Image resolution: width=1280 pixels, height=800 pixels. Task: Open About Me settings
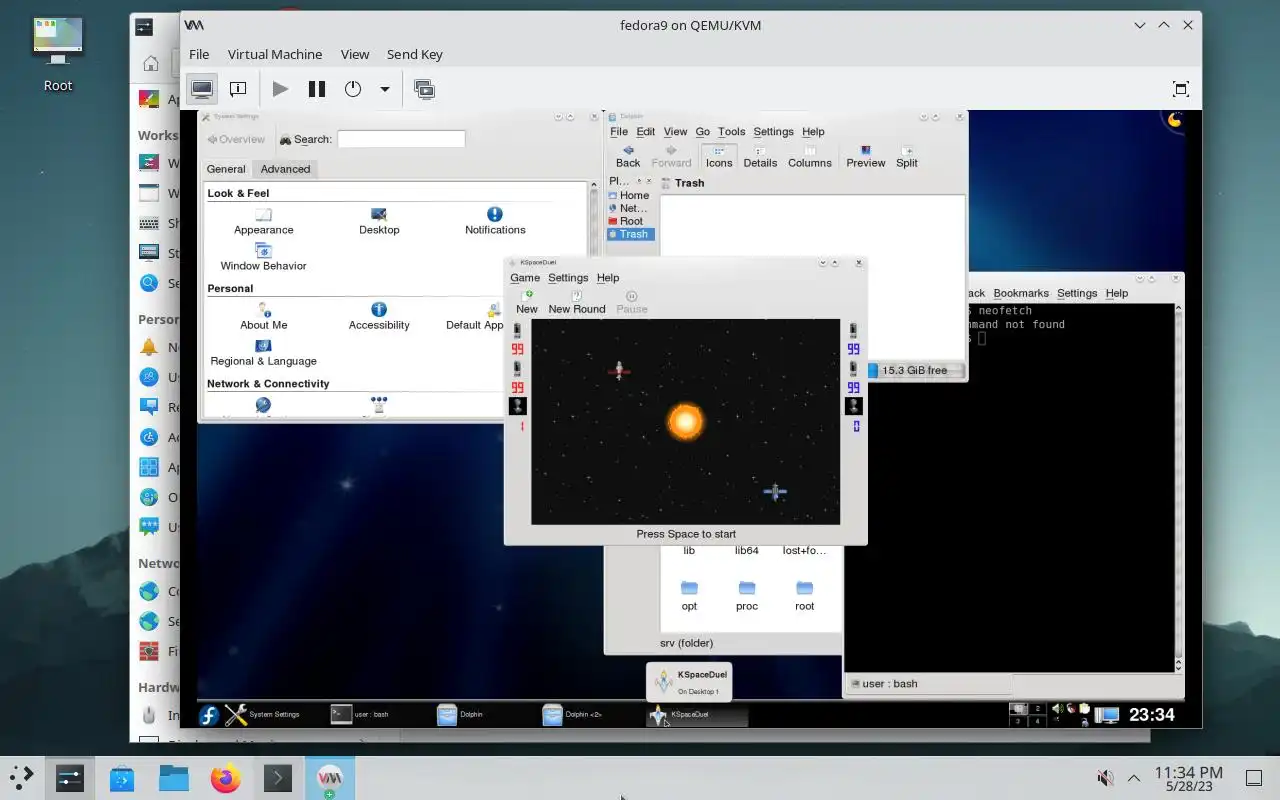[x=263, y=316]
